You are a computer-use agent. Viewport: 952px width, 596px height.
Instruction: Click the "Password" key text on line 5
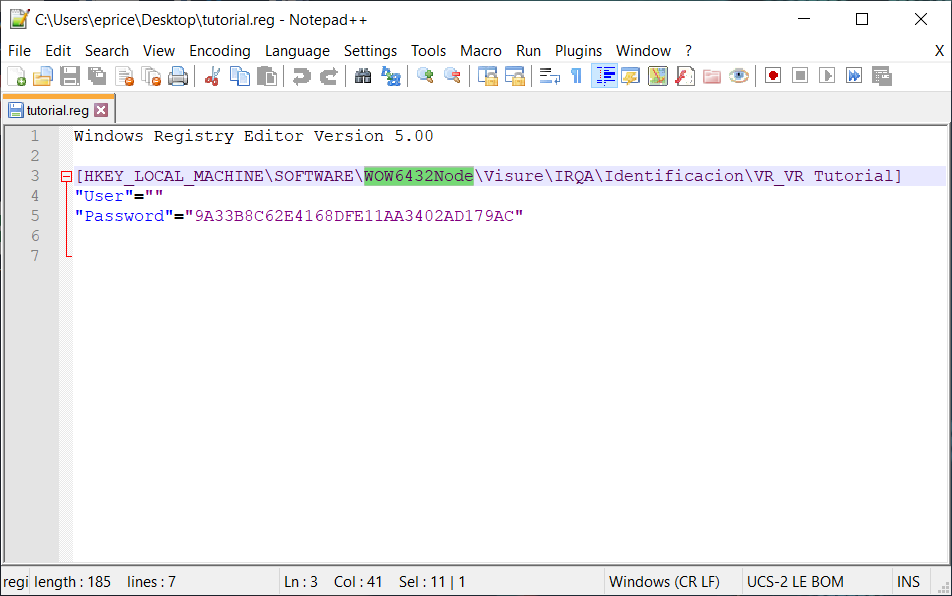point(124,216)
